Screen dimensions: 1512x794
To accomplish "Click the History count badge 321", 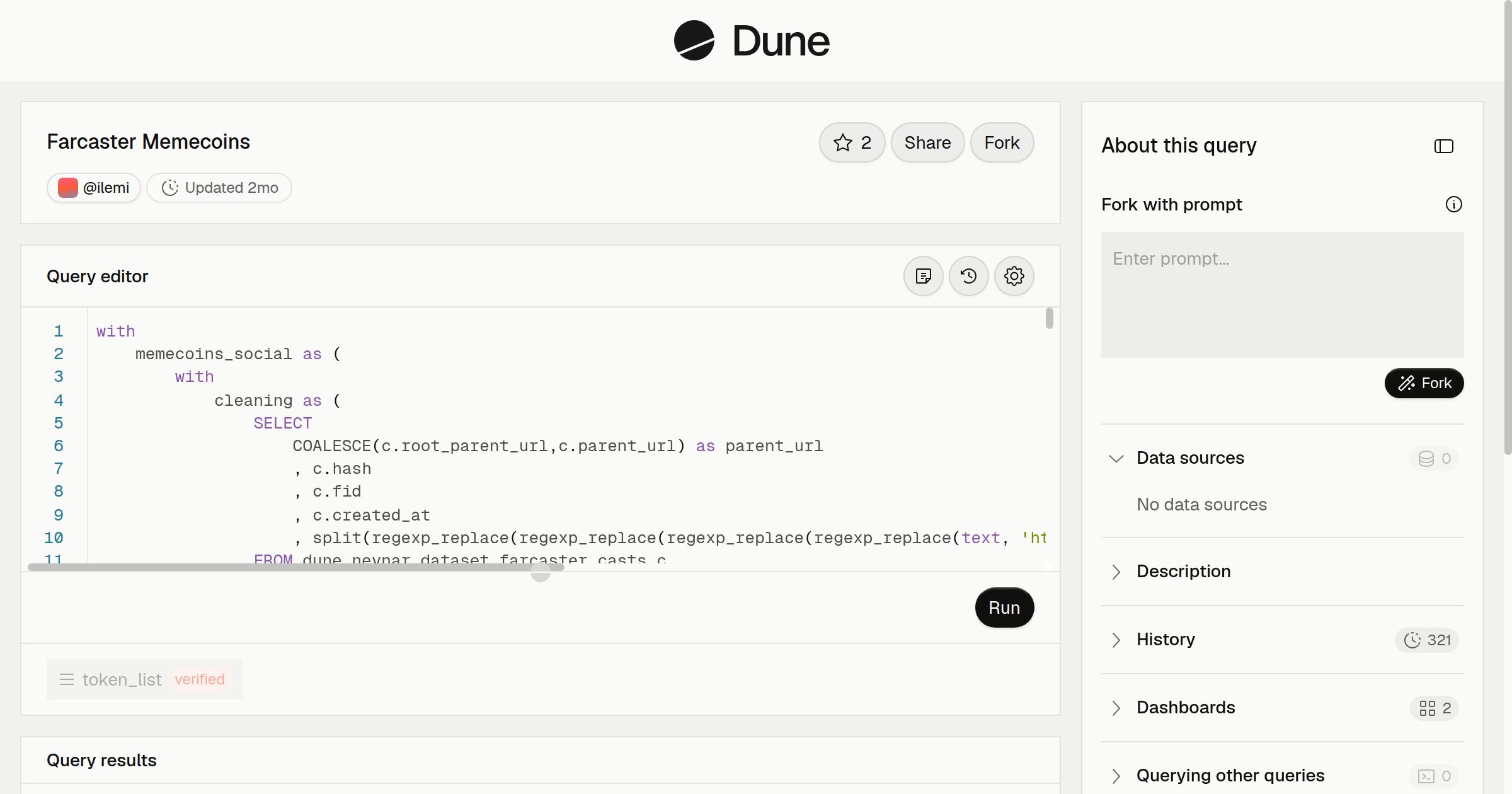I will point(1427,640).
